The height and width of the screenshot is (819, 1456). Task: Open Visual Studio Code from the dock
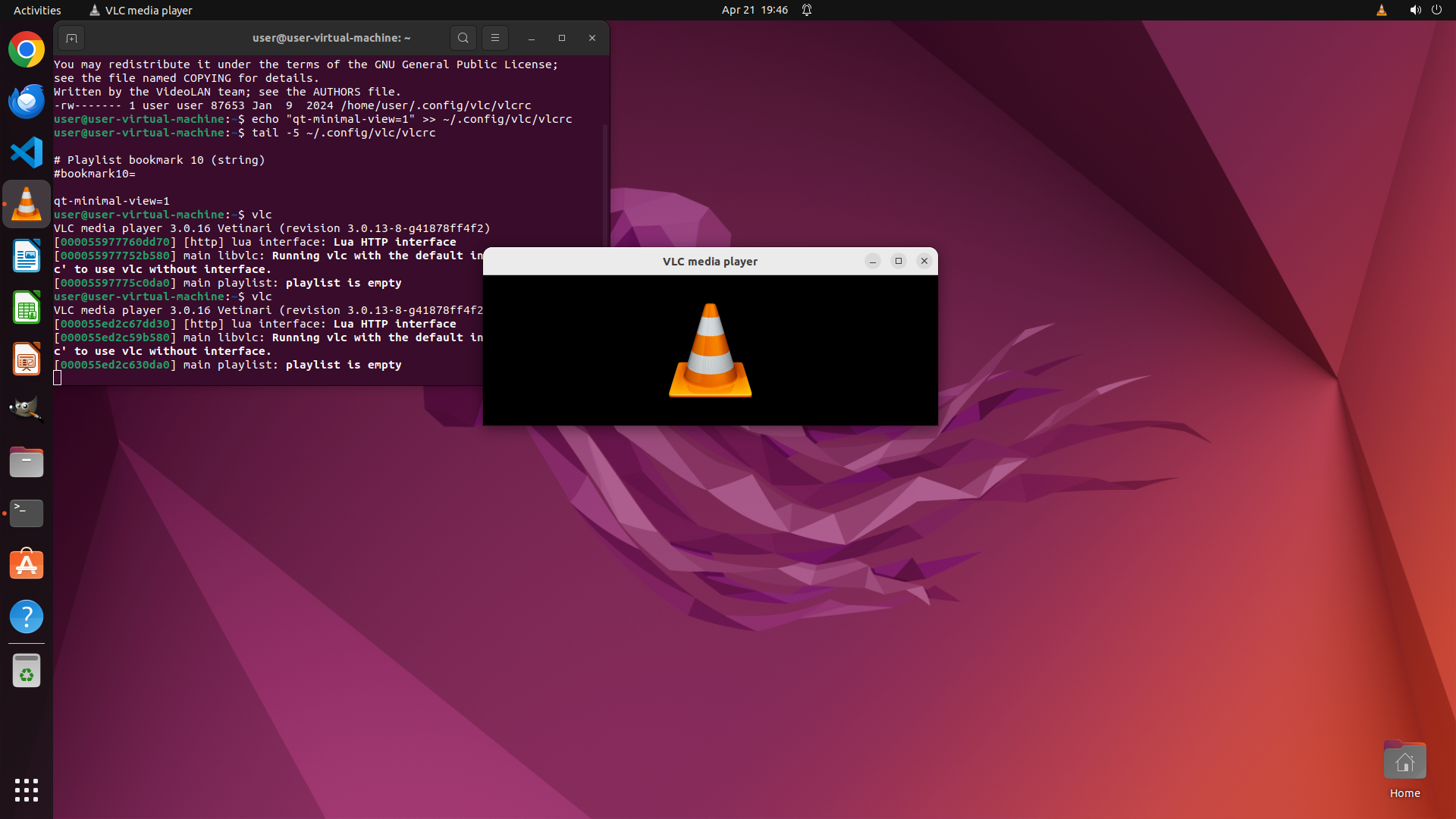pyautogui.click(x=27, y=152)
